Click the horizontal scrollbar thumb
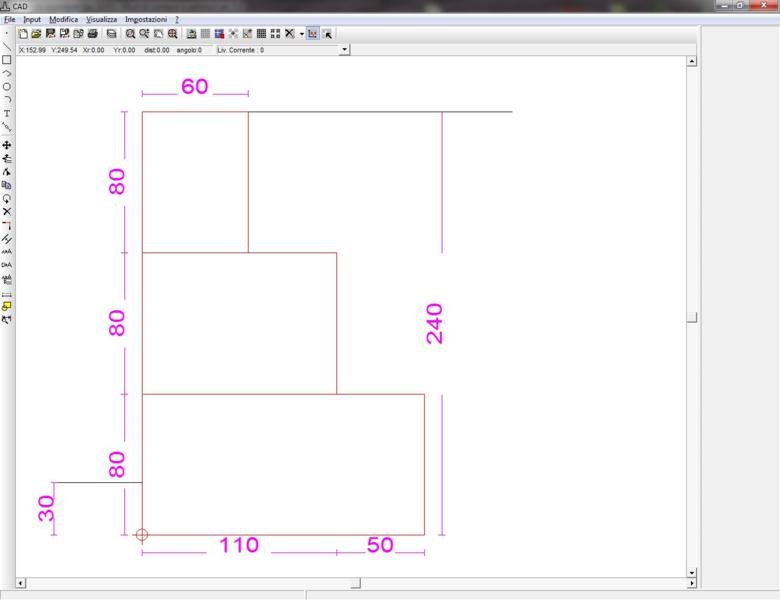 355,583
